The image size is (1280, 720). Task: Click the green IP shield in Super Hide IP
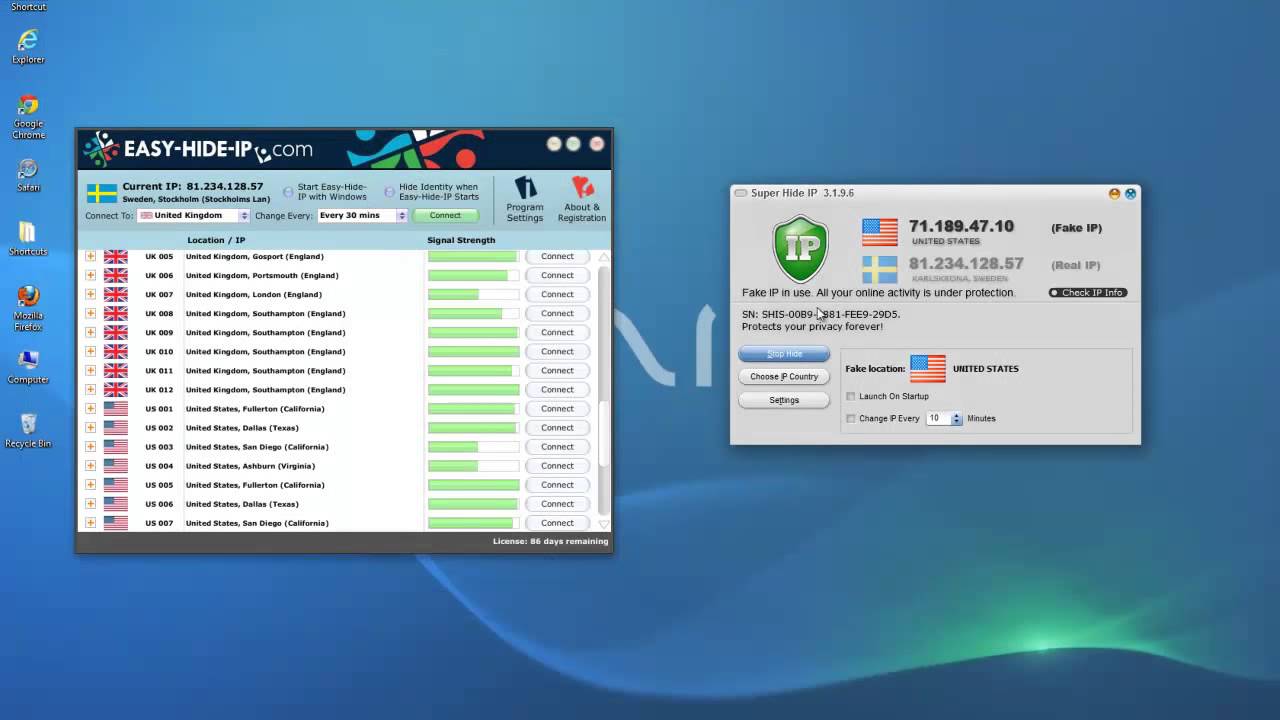801,248
